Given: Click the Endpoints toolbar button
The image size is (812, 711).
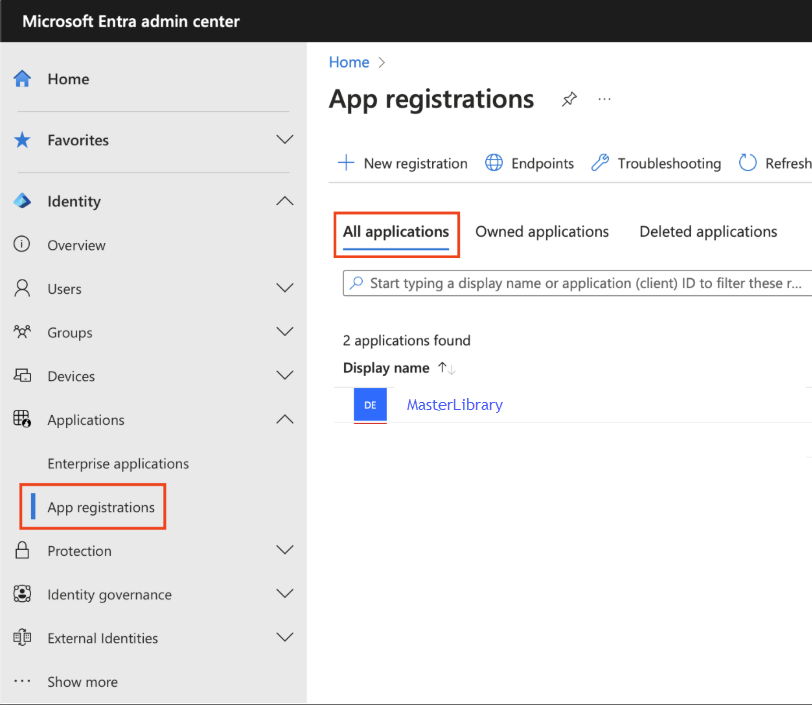Looking at the screenshot, I should tap(529, 163).
